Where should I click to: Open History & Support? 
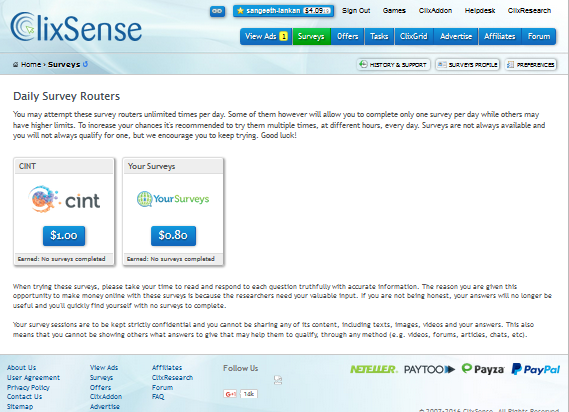[393, 65]
